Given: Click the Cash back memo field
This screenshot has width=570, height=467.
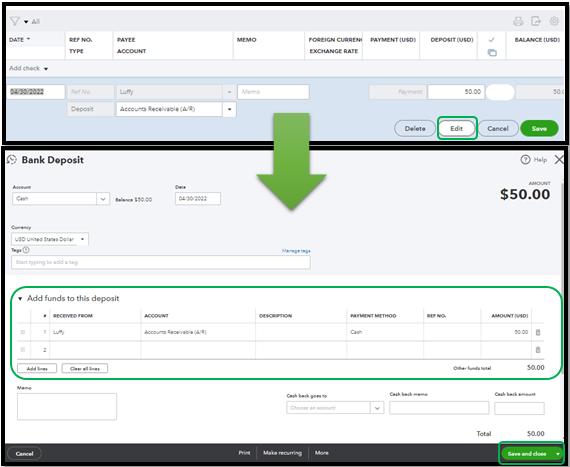Looking at the screenshot, I should click(x=439, y=408).
